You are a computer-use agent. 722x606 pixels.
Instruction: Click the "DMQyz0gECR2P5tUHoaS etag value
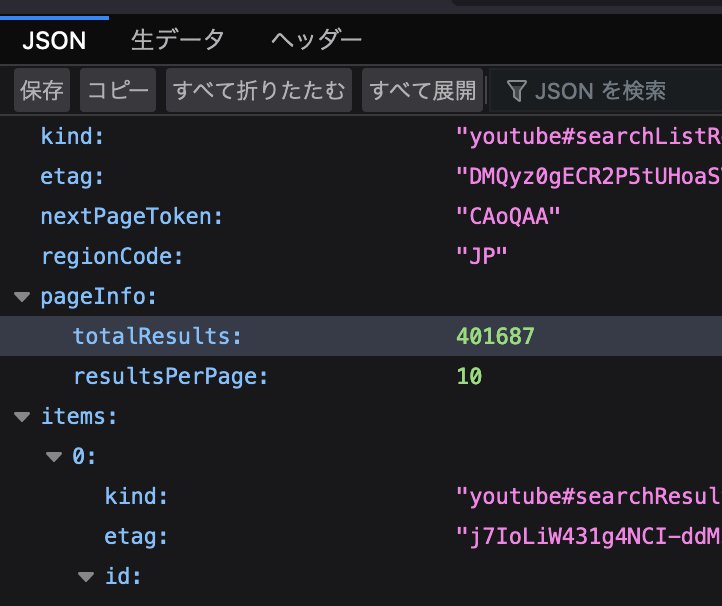589,176
